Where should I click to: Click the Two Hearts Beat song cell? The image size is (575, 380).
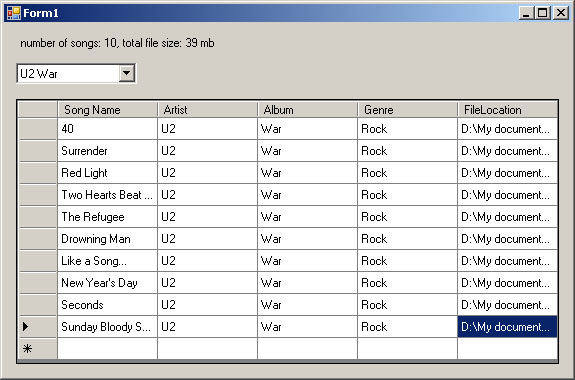[107, 195]
